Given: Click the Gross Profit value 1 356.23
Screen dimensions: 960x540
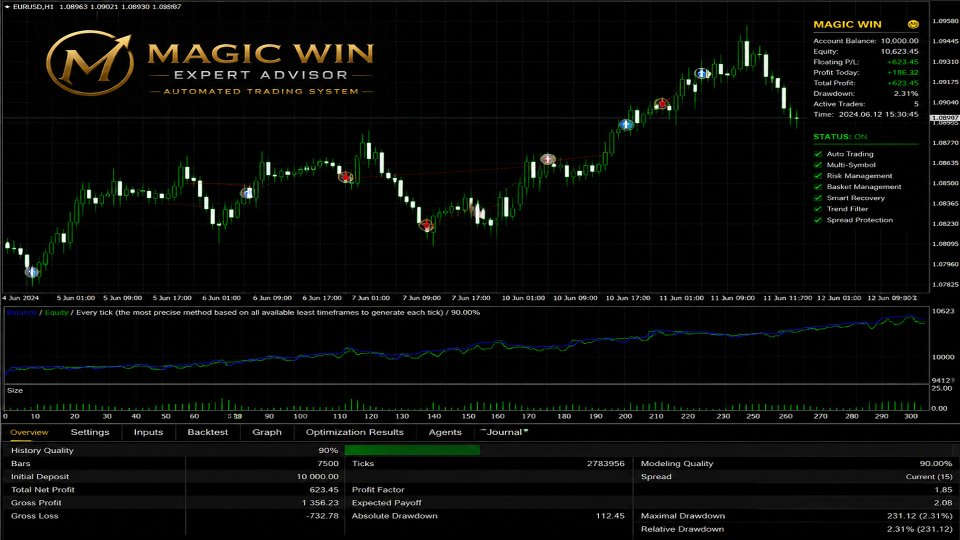Looking at the screenshot, I should click(x=320, y=503).
